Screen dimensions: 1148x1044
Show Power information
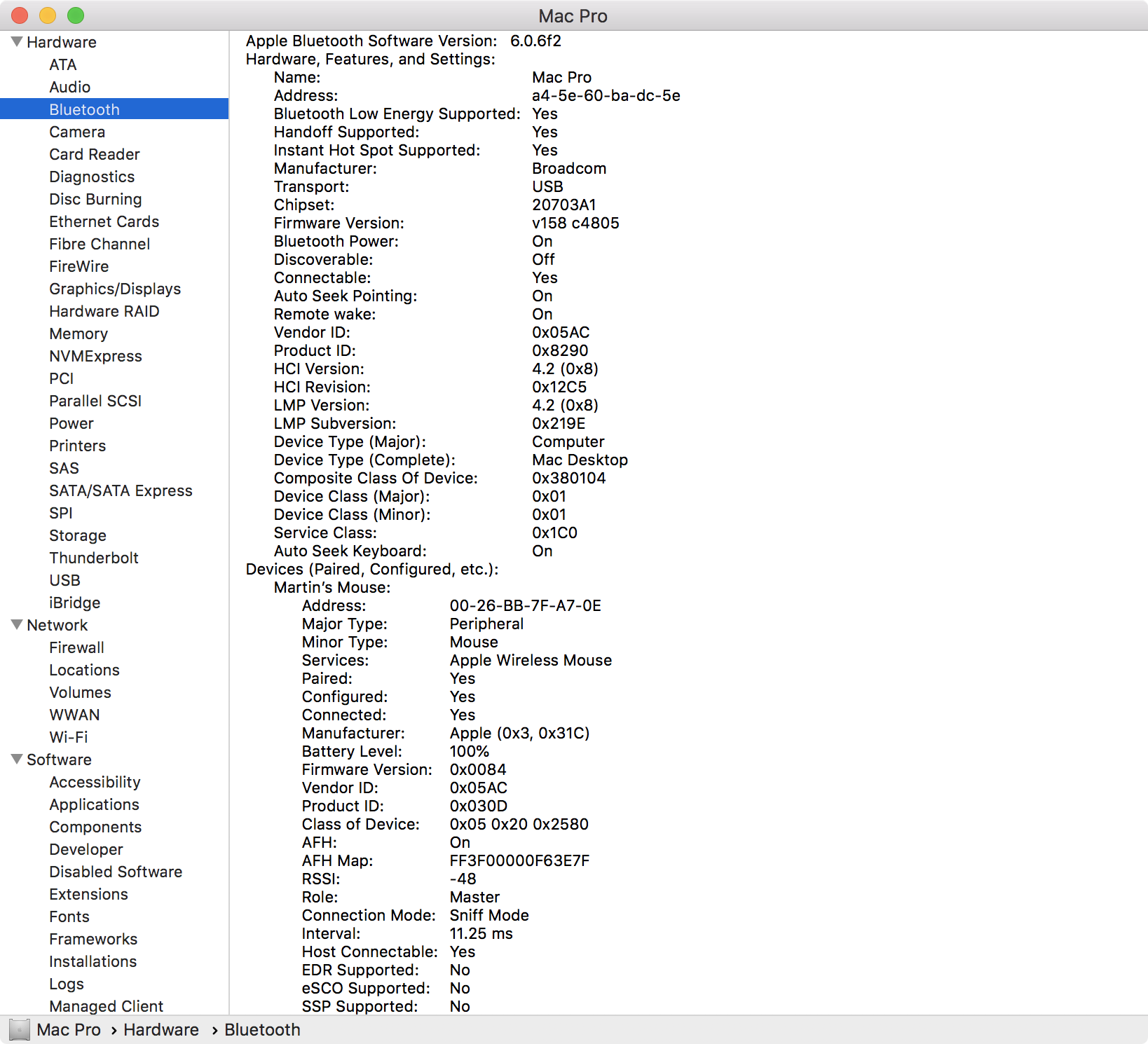[x=71, y=423]
